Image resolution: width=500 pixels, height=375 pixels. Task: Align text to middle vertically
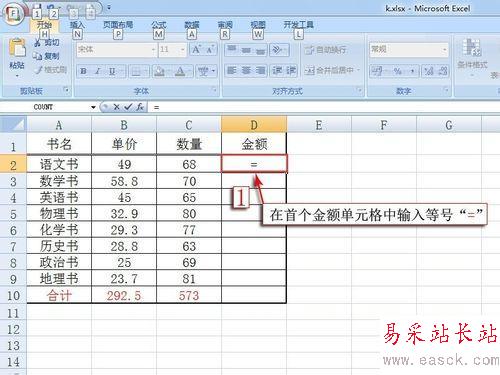tap(246, 50)
